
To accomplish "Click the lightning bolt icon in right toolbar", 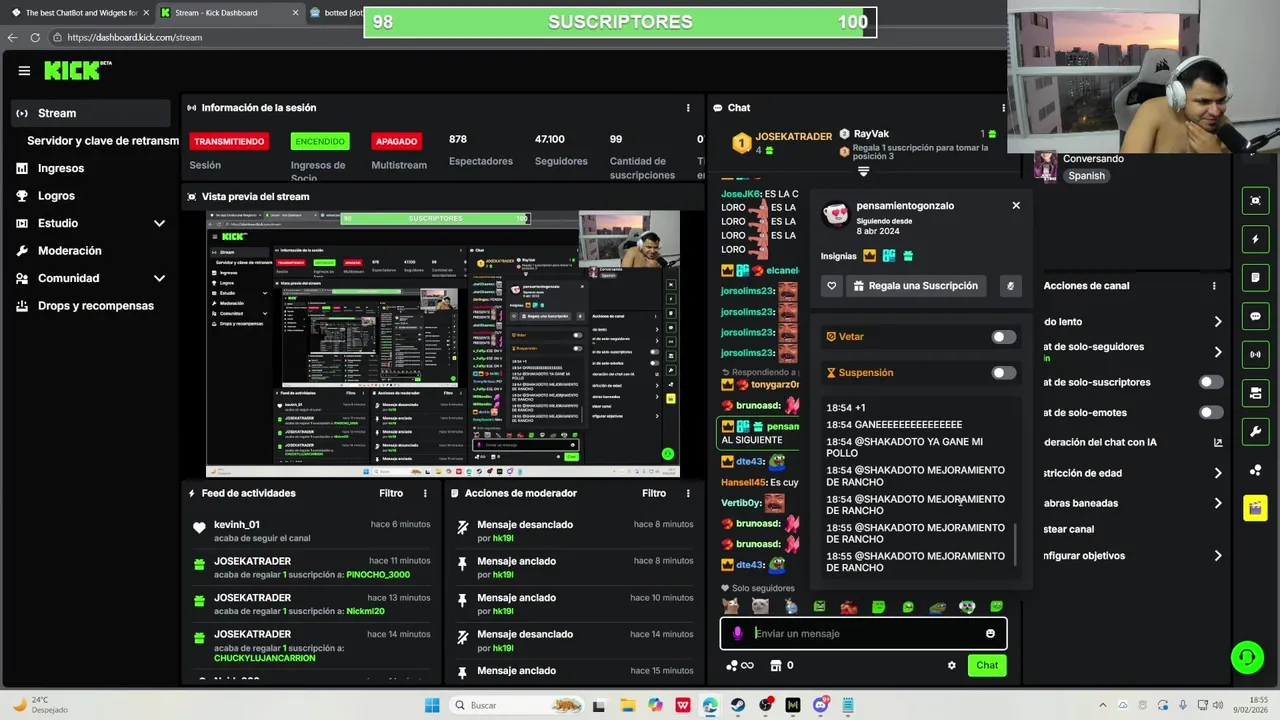I will coord(1255,239).
